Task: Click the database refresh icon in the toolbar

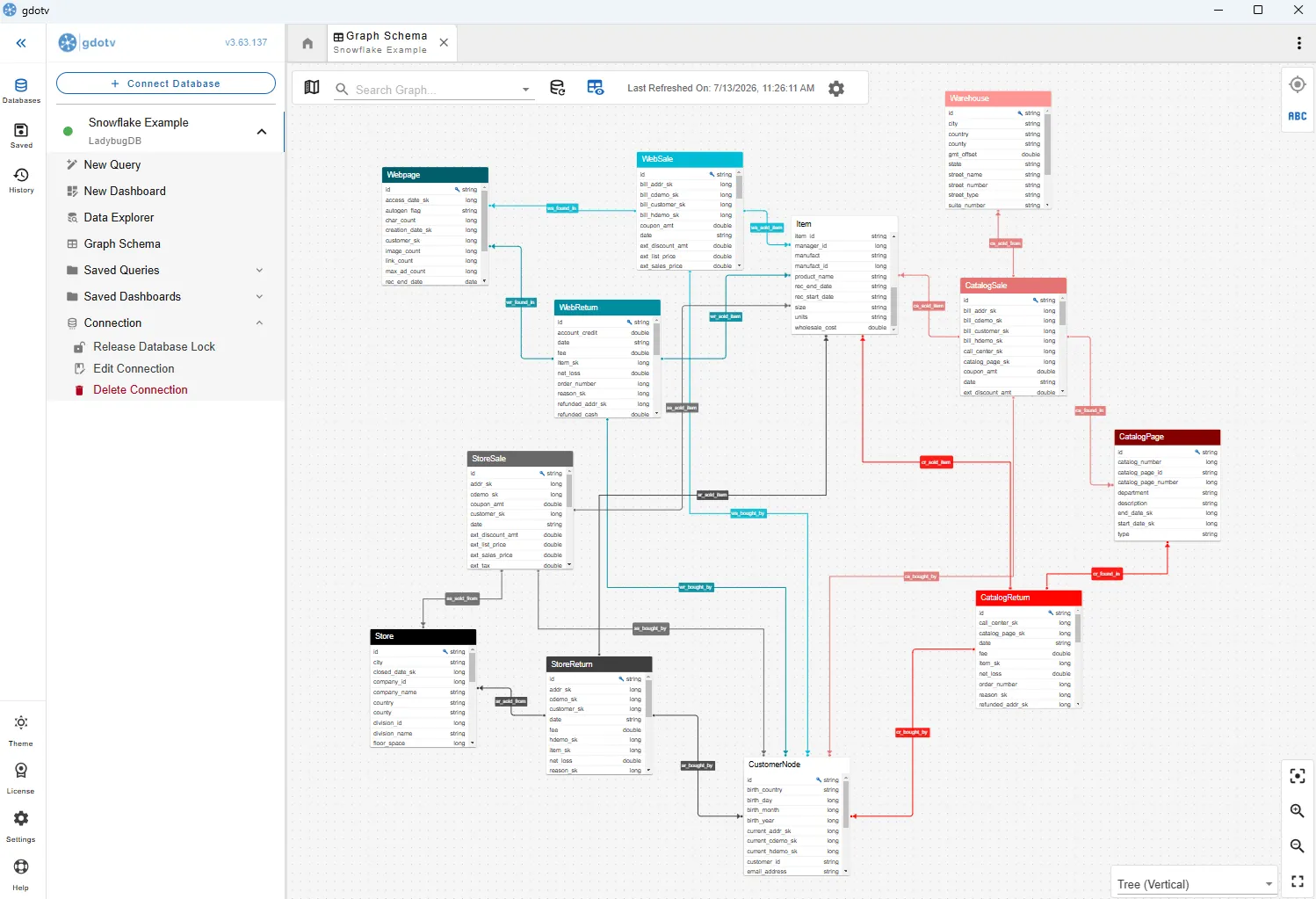Action: click(558, 88)
